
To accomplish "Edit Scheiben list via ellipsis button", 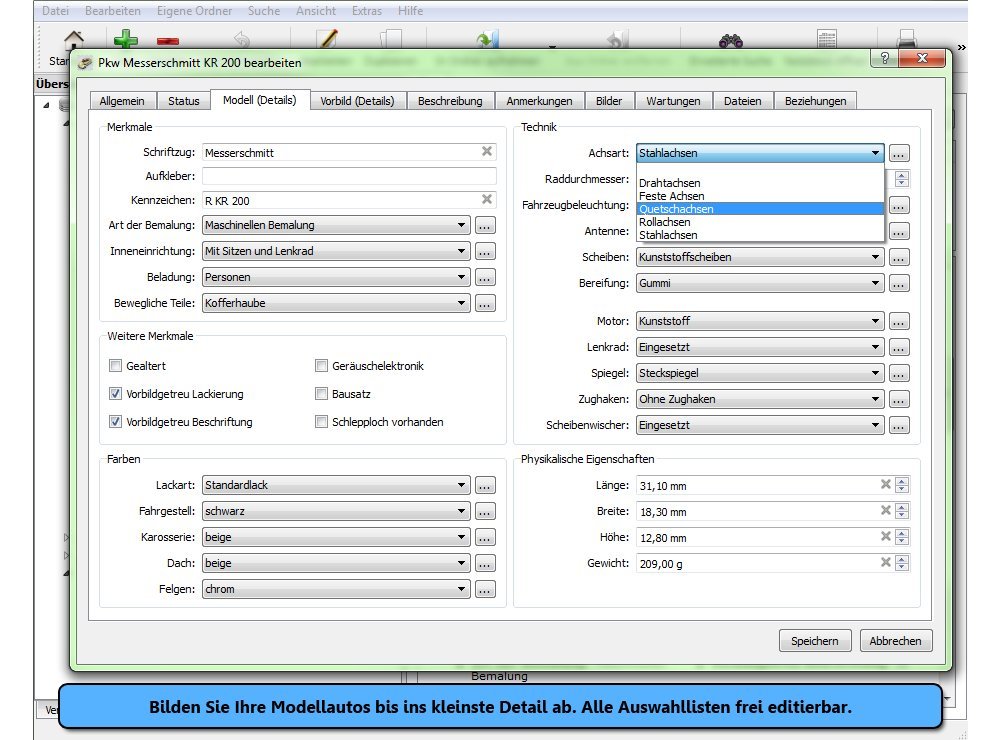I will tap(899, 257).
